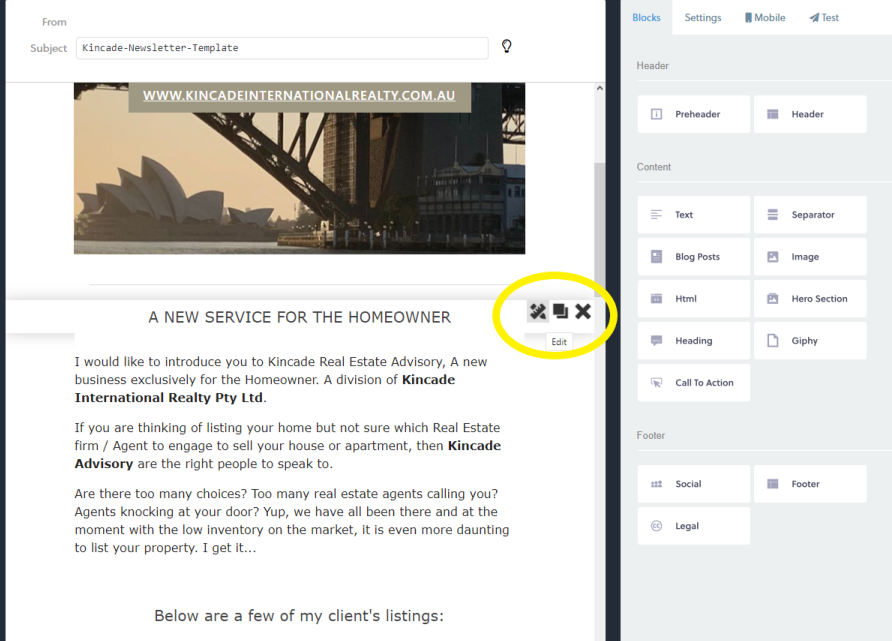
Task: Select the Blog Posts block label
Action: (x=697, y=257)
